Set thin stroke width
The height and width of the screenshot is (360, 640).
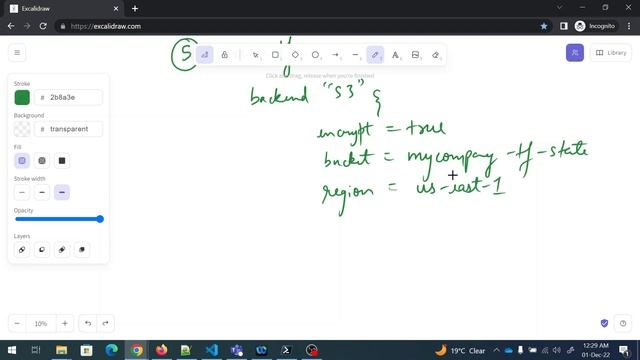pos(22,192)
